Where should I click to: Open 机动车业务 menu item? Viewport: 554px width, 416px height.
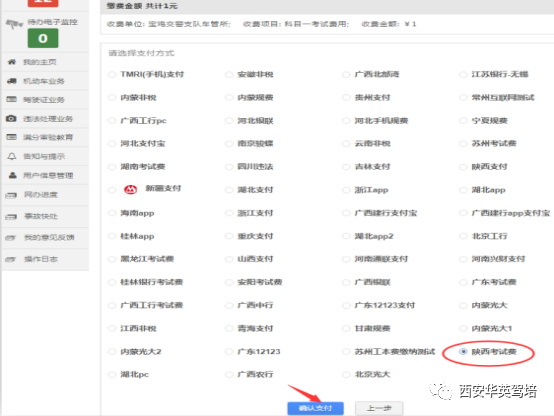pos(44,81)
